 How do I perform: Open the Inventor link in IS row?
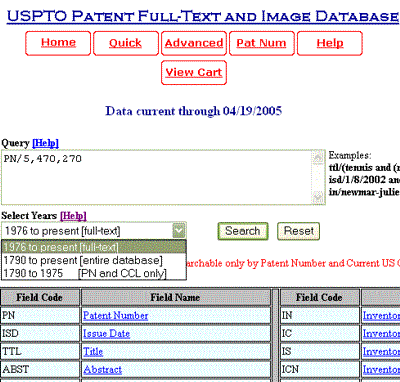tap(381, 351)
